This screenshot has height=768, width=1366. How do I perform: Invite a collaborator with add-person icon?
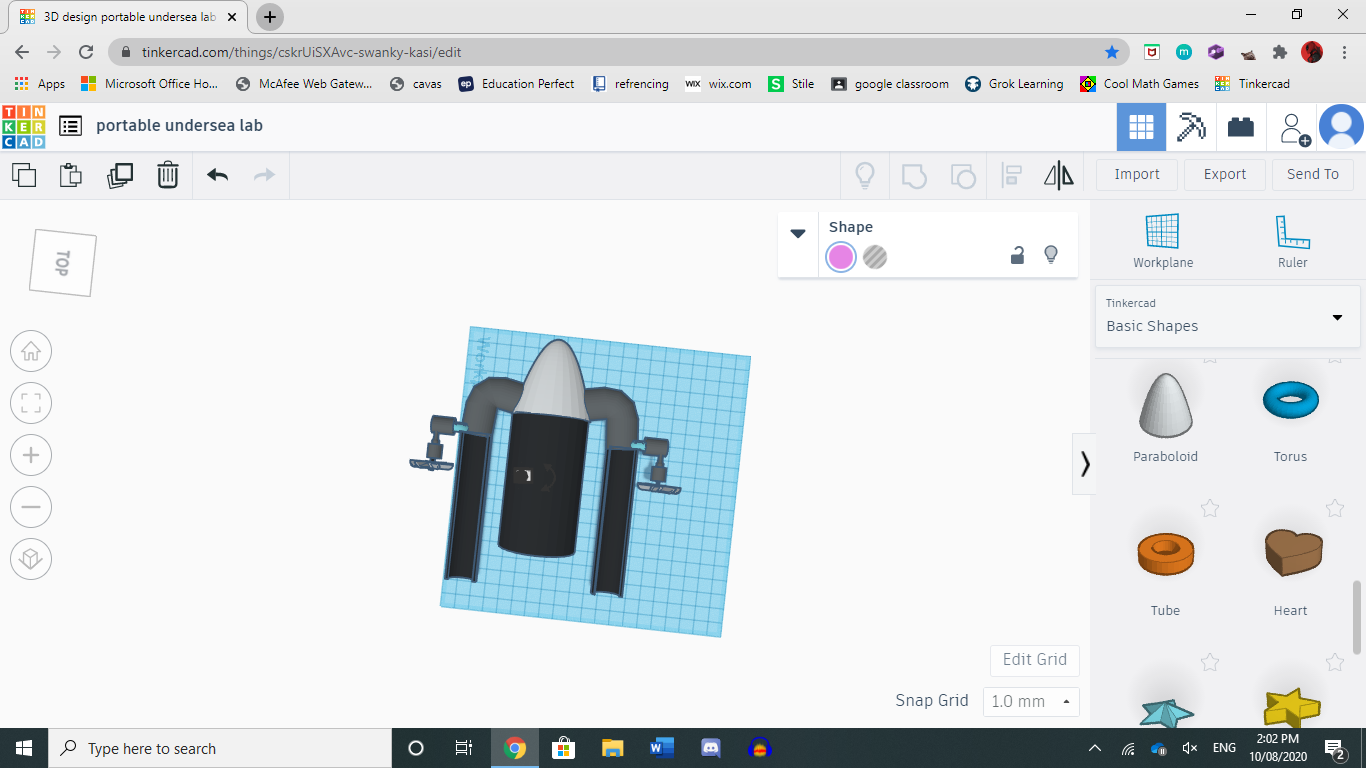point(1295,129)
